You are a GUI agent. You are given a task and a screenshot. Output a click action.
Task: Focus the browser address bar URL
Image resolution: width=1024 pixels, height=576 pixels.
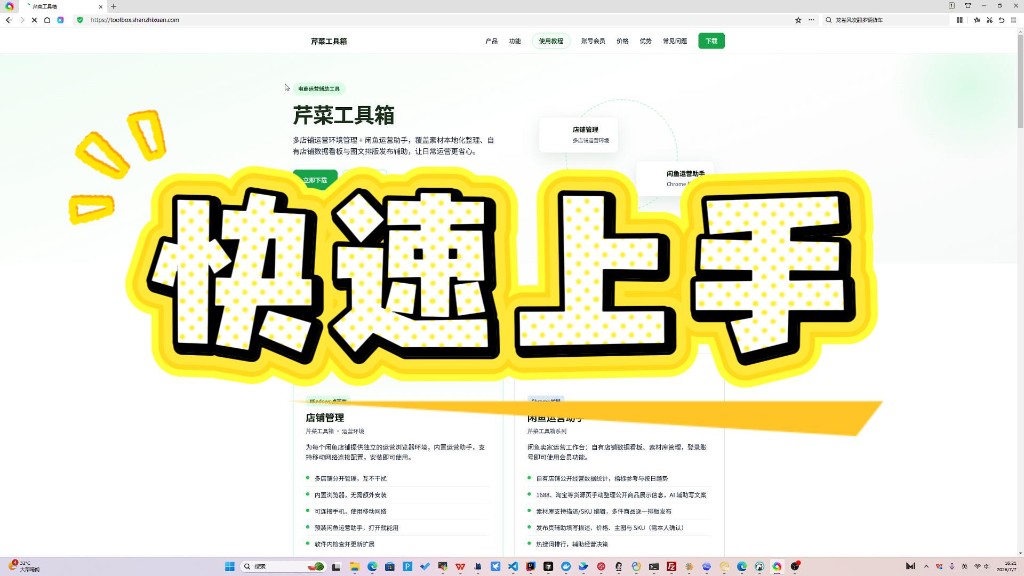click(135, 20)
